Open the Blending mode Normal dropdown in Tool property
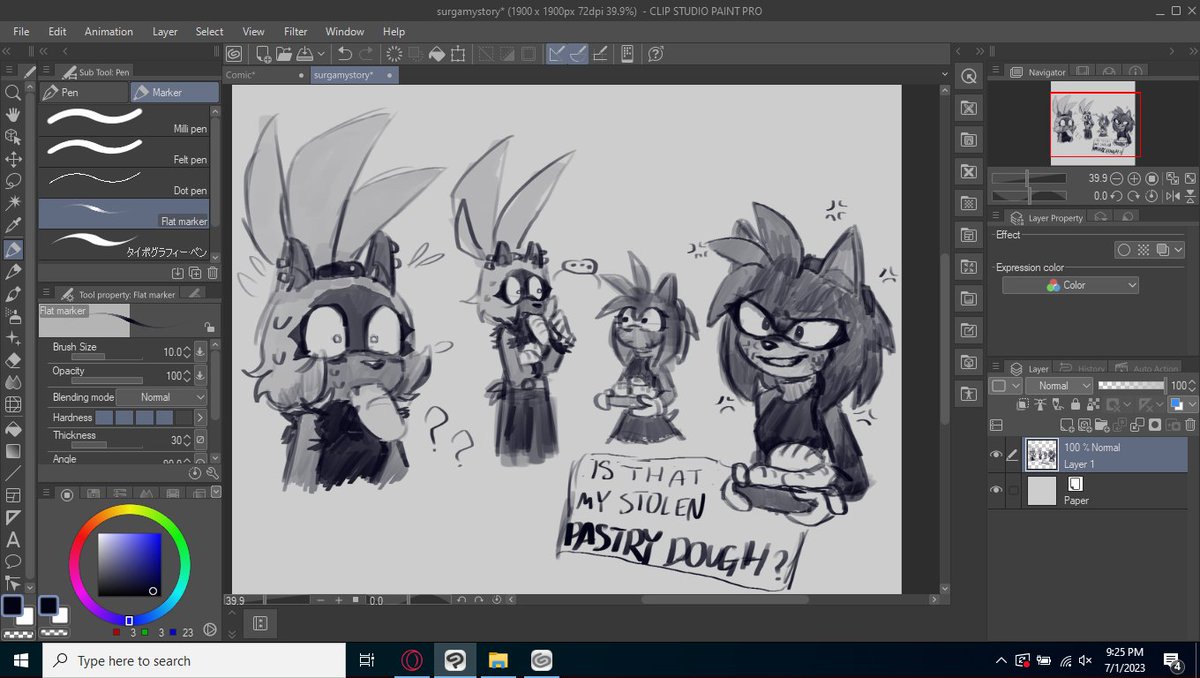Image resolution: width=1200 pixels, height=678 pixels. (161, 397)
